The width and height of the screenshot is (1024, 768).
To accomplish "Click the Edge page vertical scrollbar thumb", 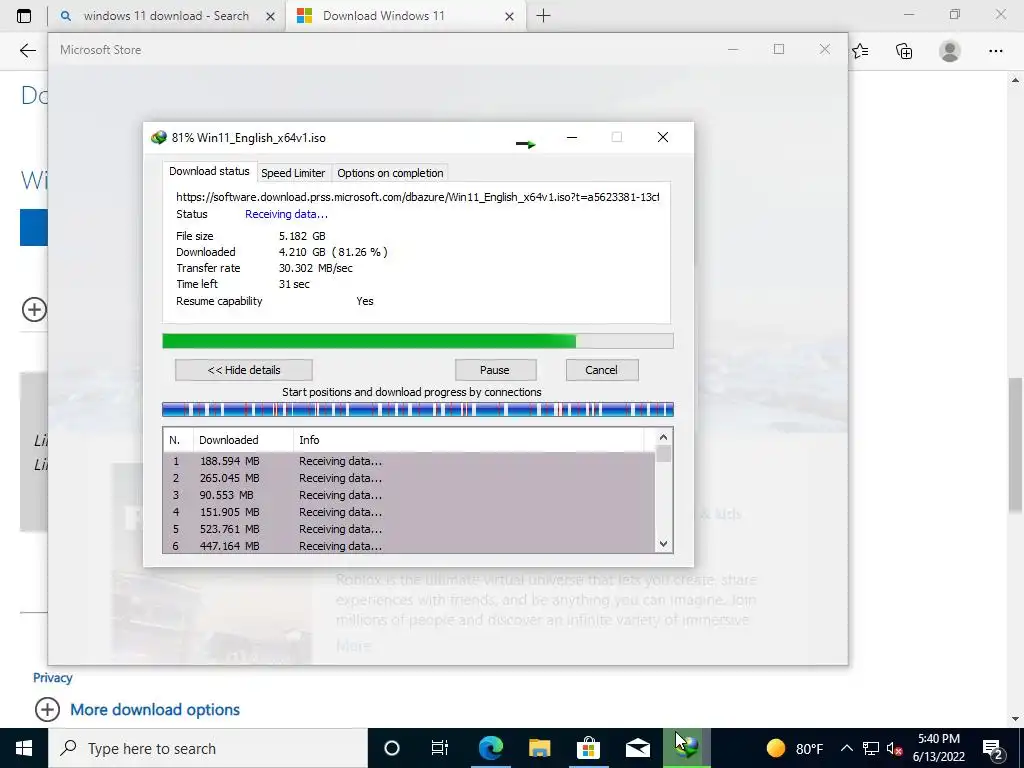I will point(1015,444).
